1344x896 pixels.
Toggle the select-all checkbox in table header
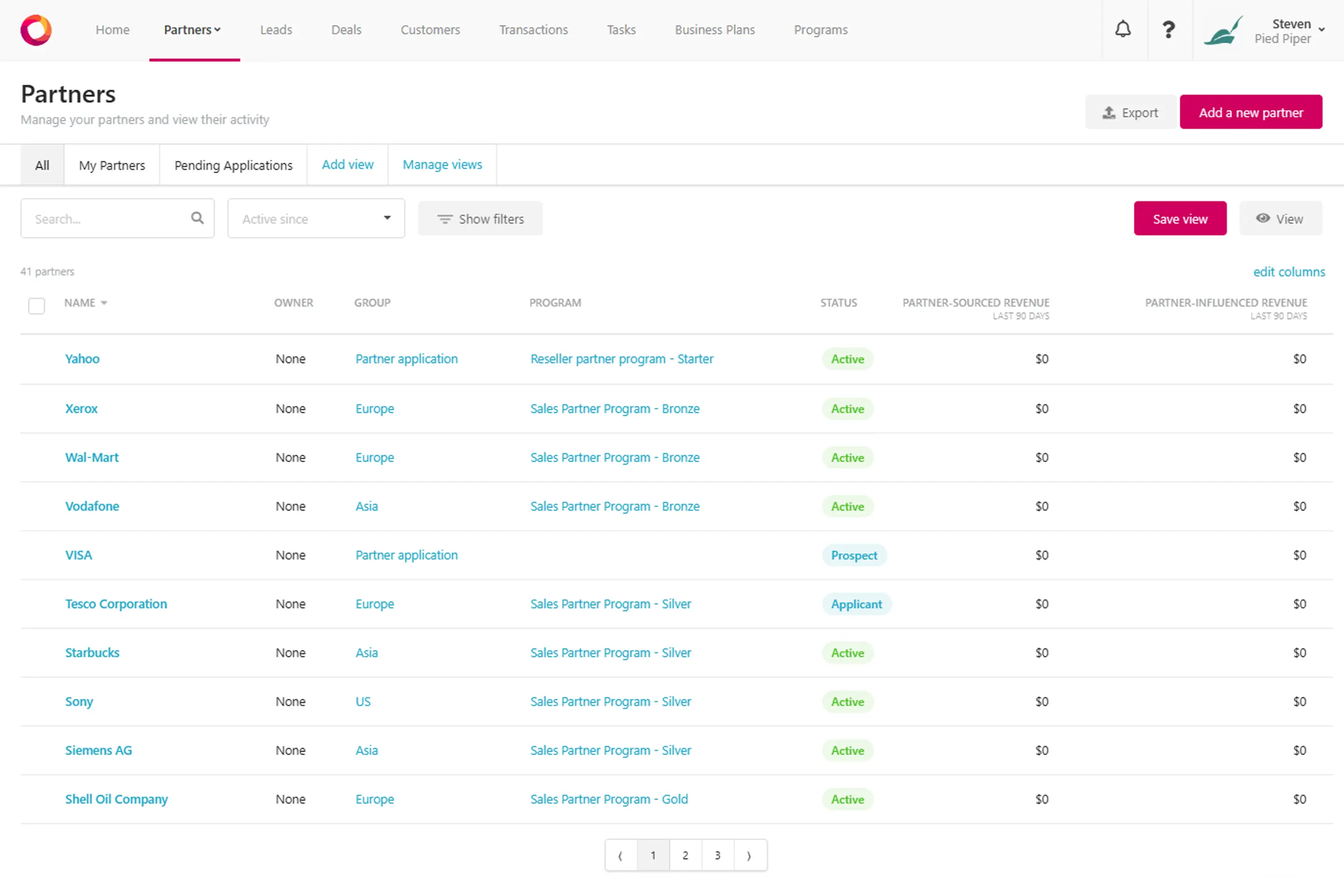click(36, 306)
